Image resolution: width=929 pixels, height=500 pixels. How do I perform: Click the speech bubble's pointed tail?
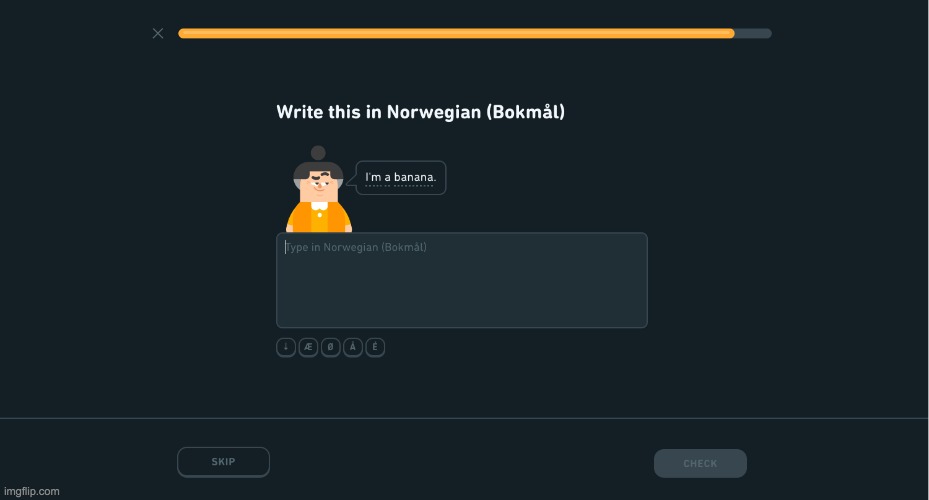pos(352,179)
